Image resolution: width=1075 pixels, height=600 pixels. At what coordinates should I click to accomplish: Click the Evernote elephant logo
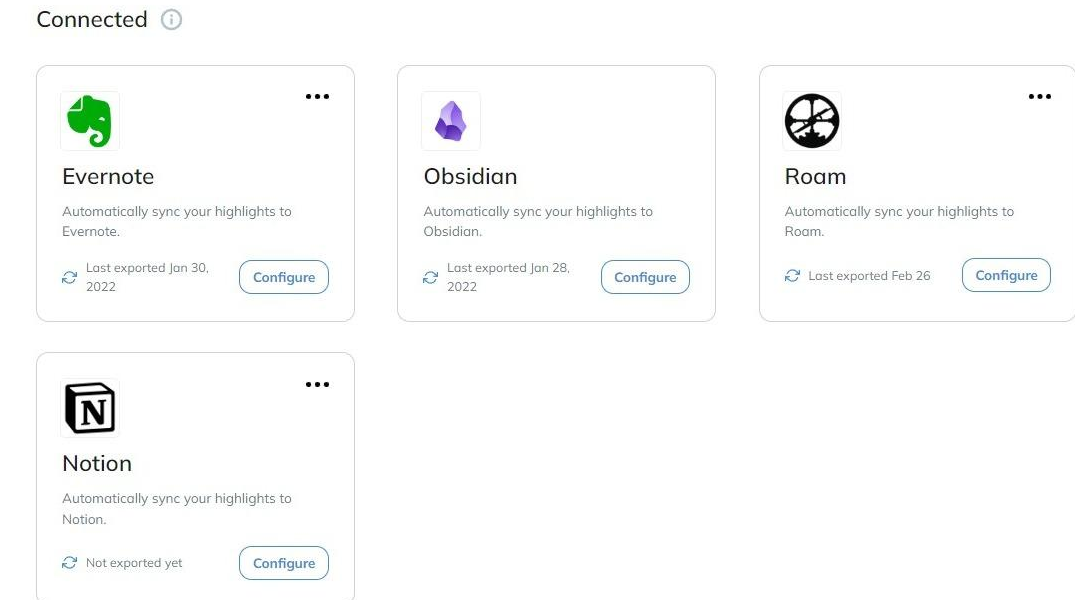pos(90,121)
